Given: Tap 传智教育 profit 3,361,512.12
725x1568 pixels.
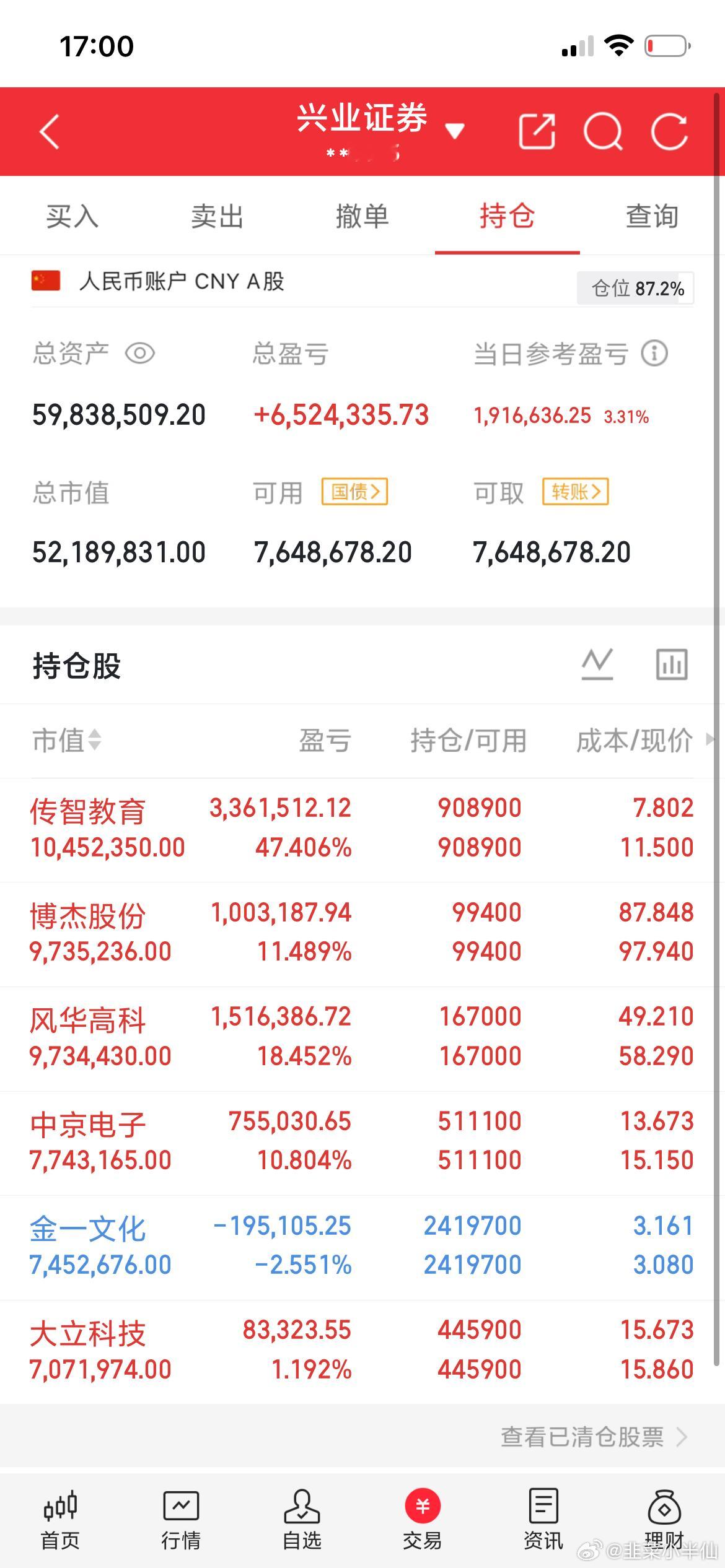Looking at the screenshot, I should coord(280,808).
